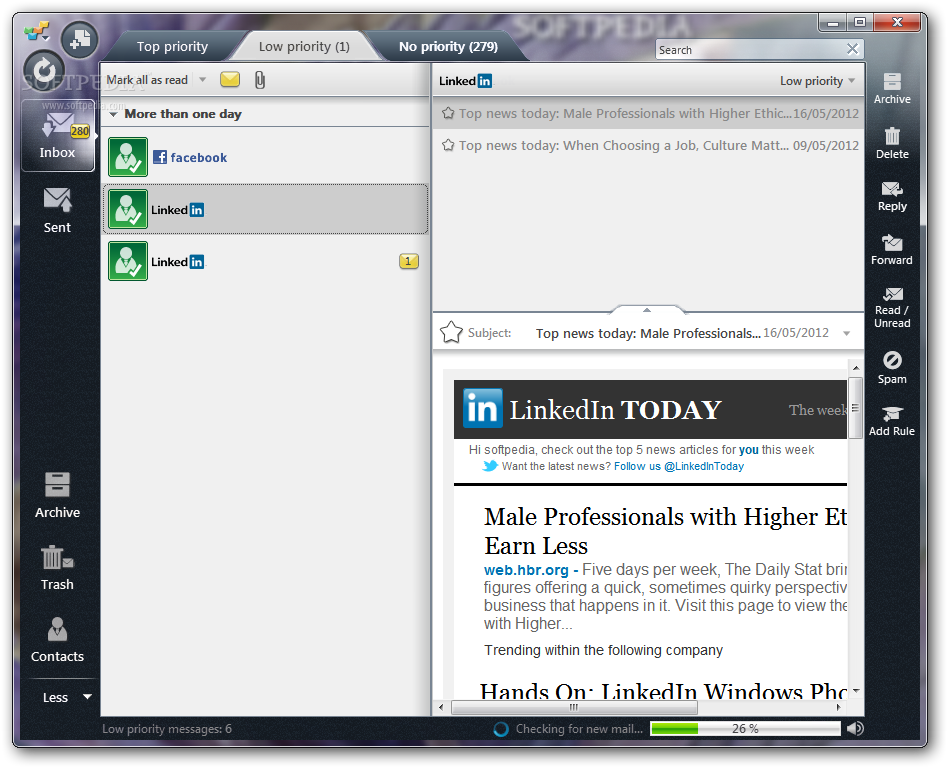The height and width of the screenshot is (768, 948).
Task: Select facebook sender row
Action: pyautogui.click(x=265, y=157)
